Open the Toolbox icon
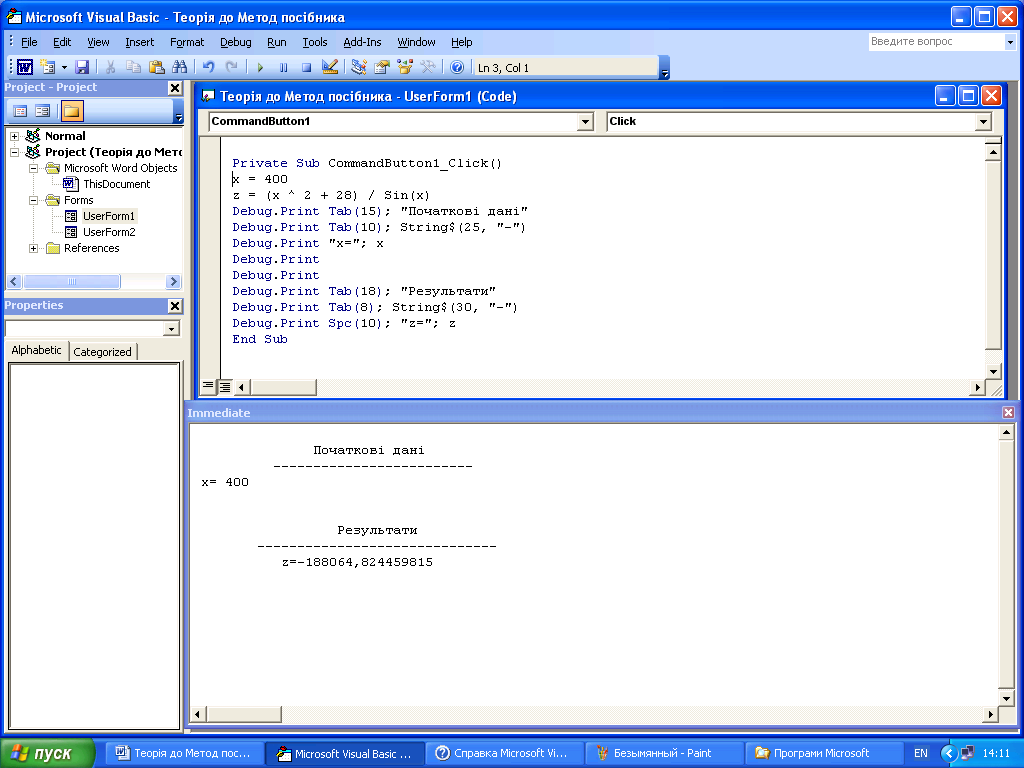 (428, 67)
